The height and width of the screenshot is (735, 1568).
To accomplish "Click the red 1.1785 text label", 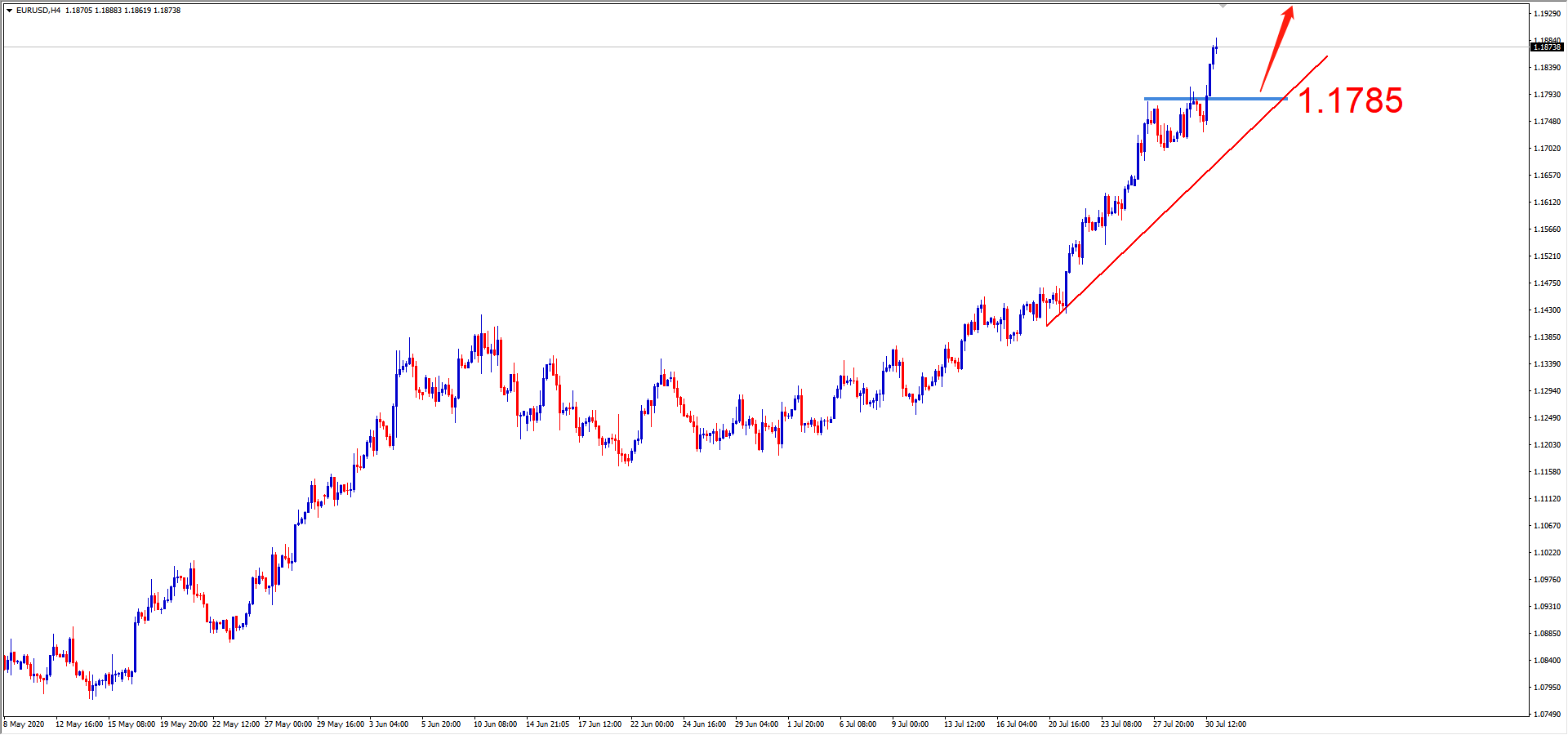I will [1350, 101].
